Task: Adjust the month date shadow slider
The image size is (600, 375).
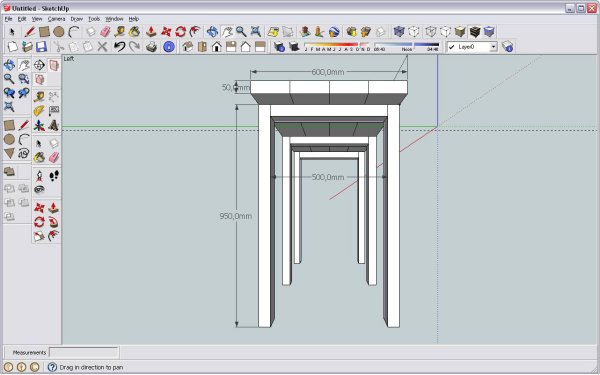Action: coord(337,47)
